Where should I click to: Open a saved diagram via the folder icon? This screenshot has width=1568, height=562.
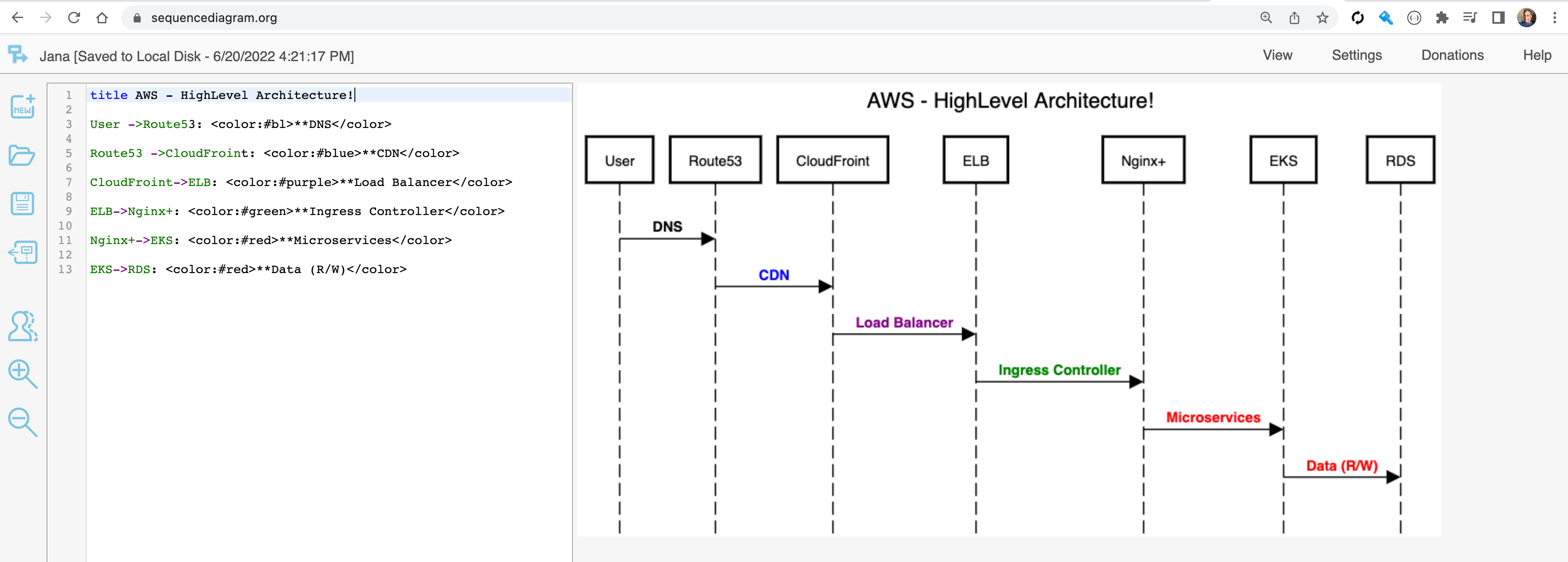(x=22, y=155)
